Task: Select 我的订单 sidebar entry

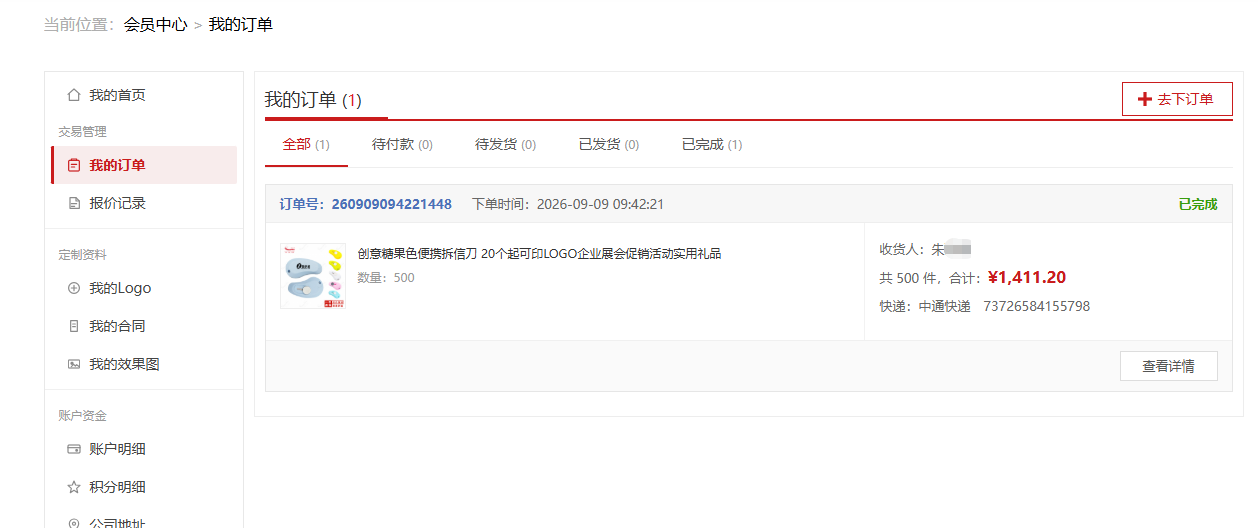Action: coord(144,165)
